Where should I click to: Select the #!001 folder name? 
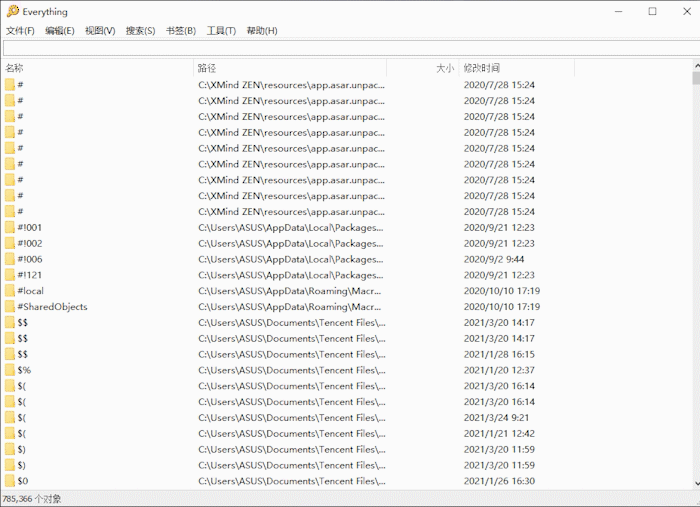pyautogui.click(x=30, y=228)
